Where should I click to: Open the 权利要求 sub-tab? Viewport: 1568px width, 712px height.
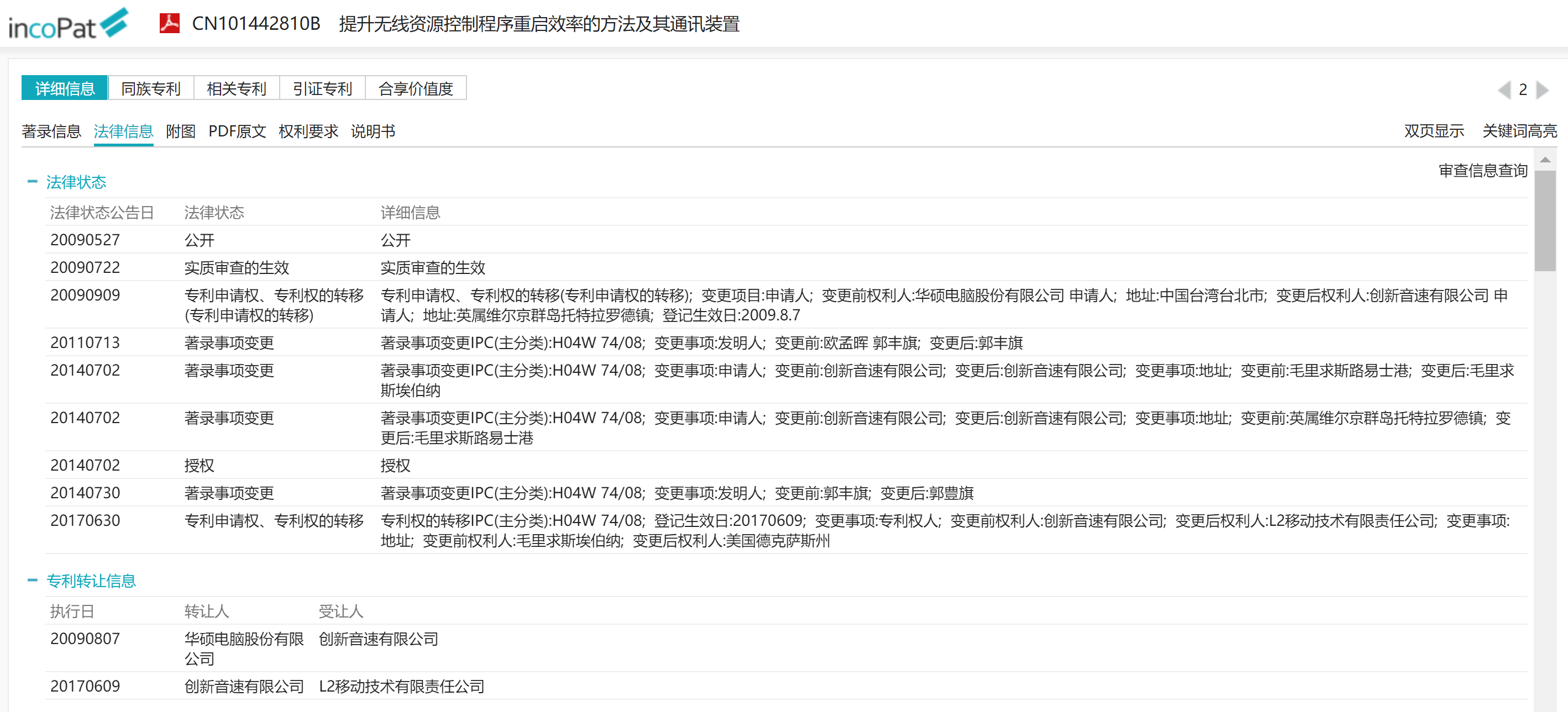[308, 131]
